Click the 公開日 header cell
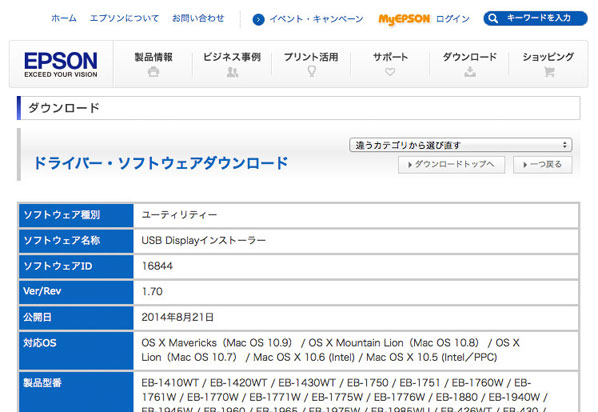This screenshot has width=598, height=412. [x=76, y=317]
